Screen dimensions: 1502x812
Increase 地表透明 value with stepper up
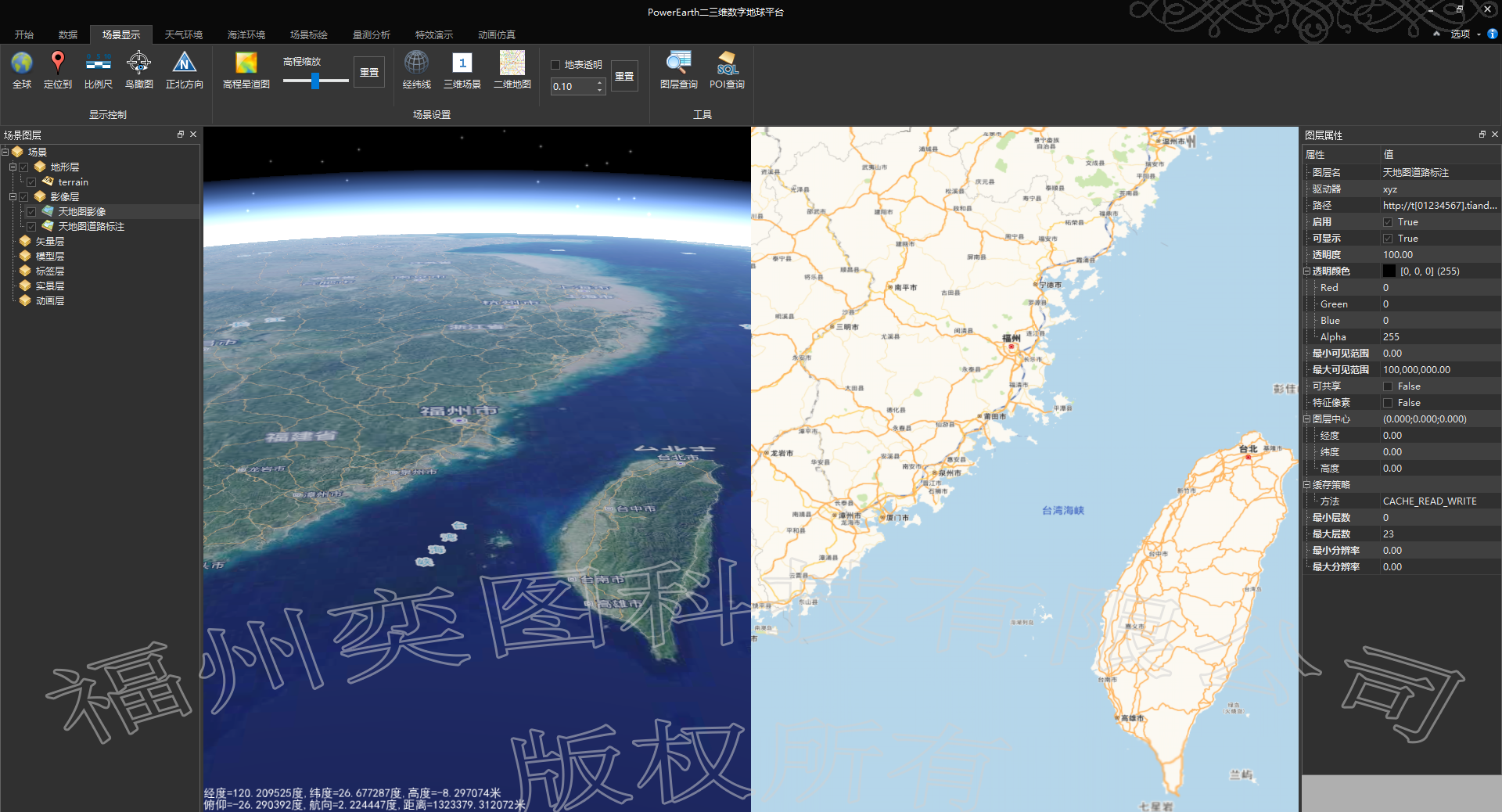(600, 82)
